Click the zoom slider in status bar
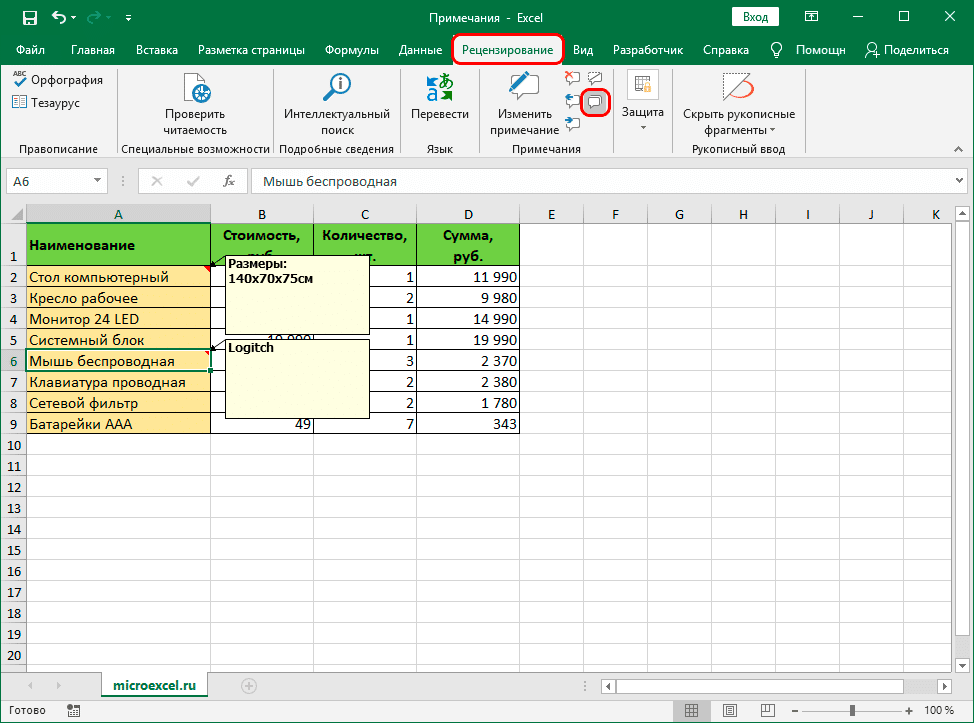This screenshot has width=974, height=723. click(853, 711)
